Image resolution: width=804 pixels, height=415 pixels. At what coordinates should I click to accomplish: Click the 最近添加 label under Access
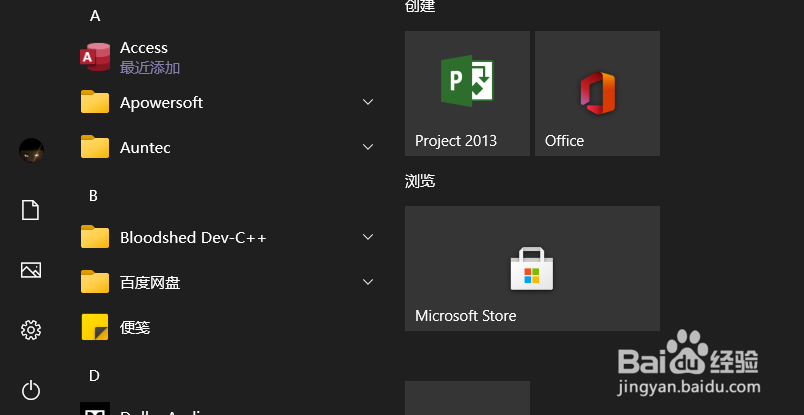150,68
